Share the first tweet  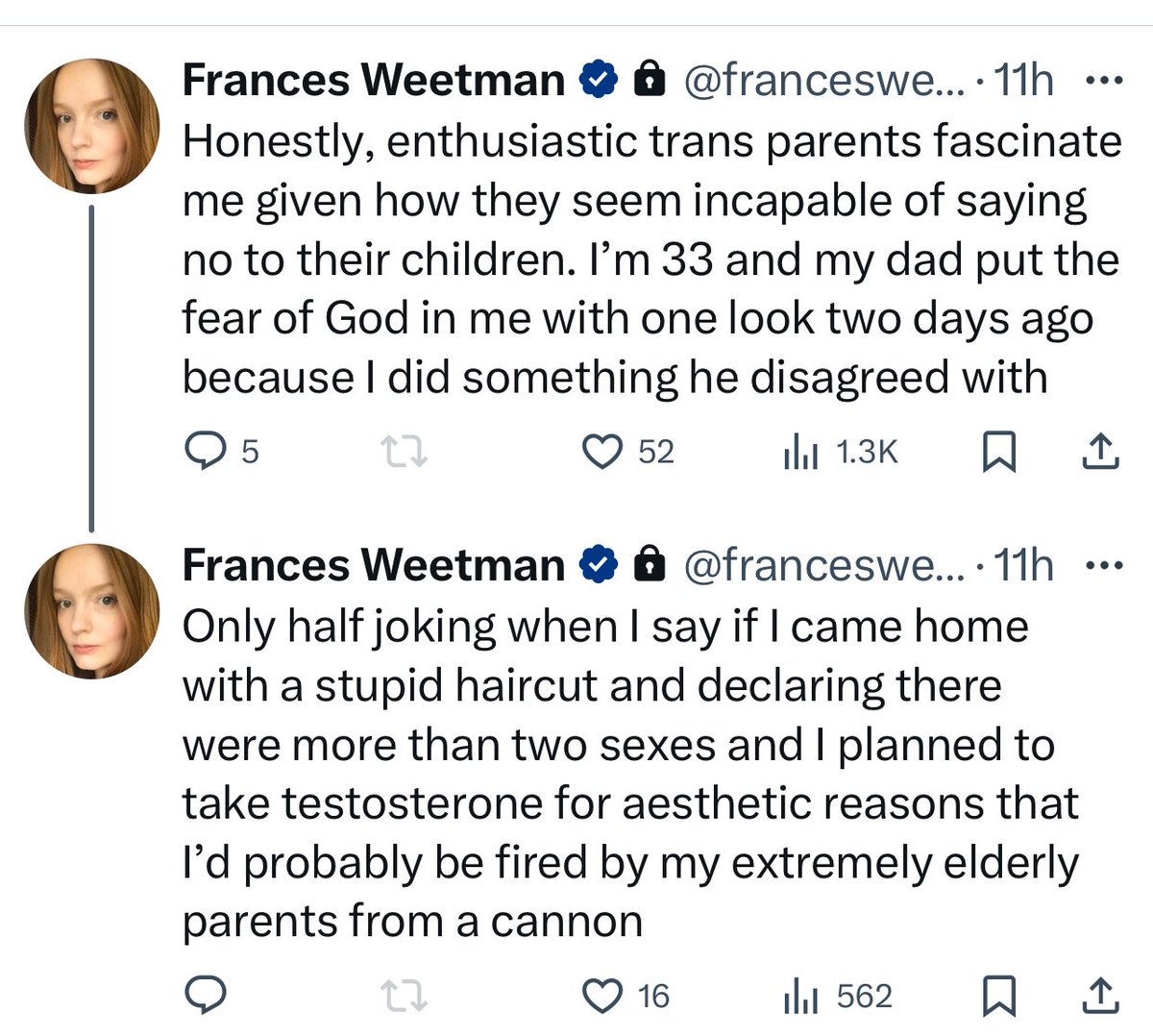coord(1100,451)
